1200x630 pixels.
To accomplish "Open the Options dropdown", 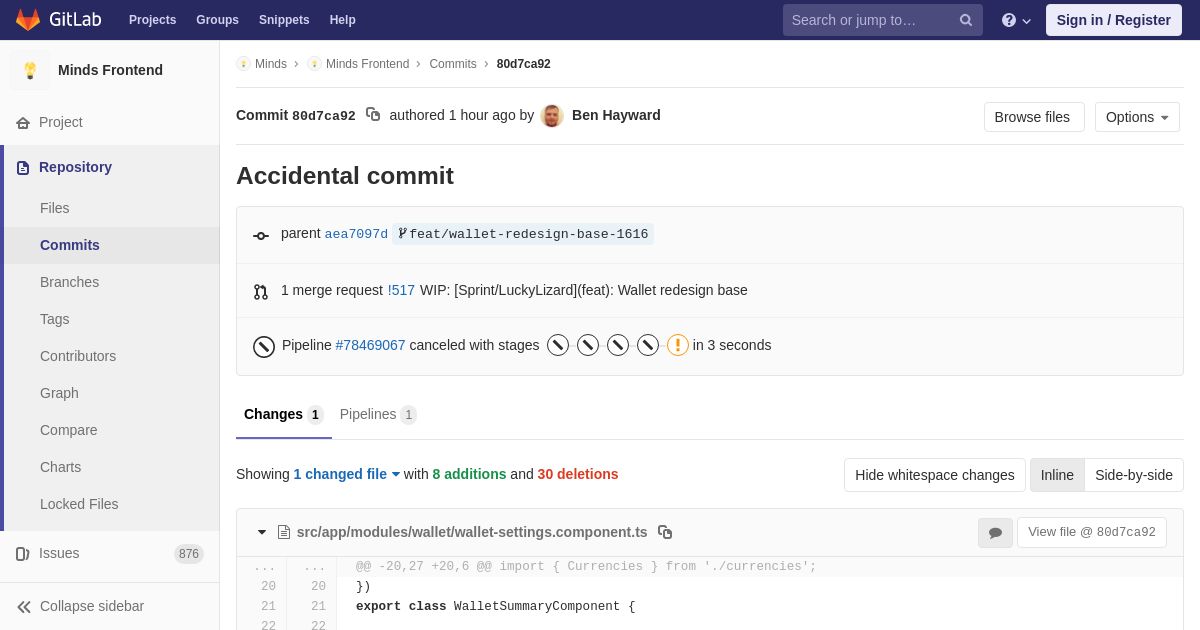I will (1137, 117).
